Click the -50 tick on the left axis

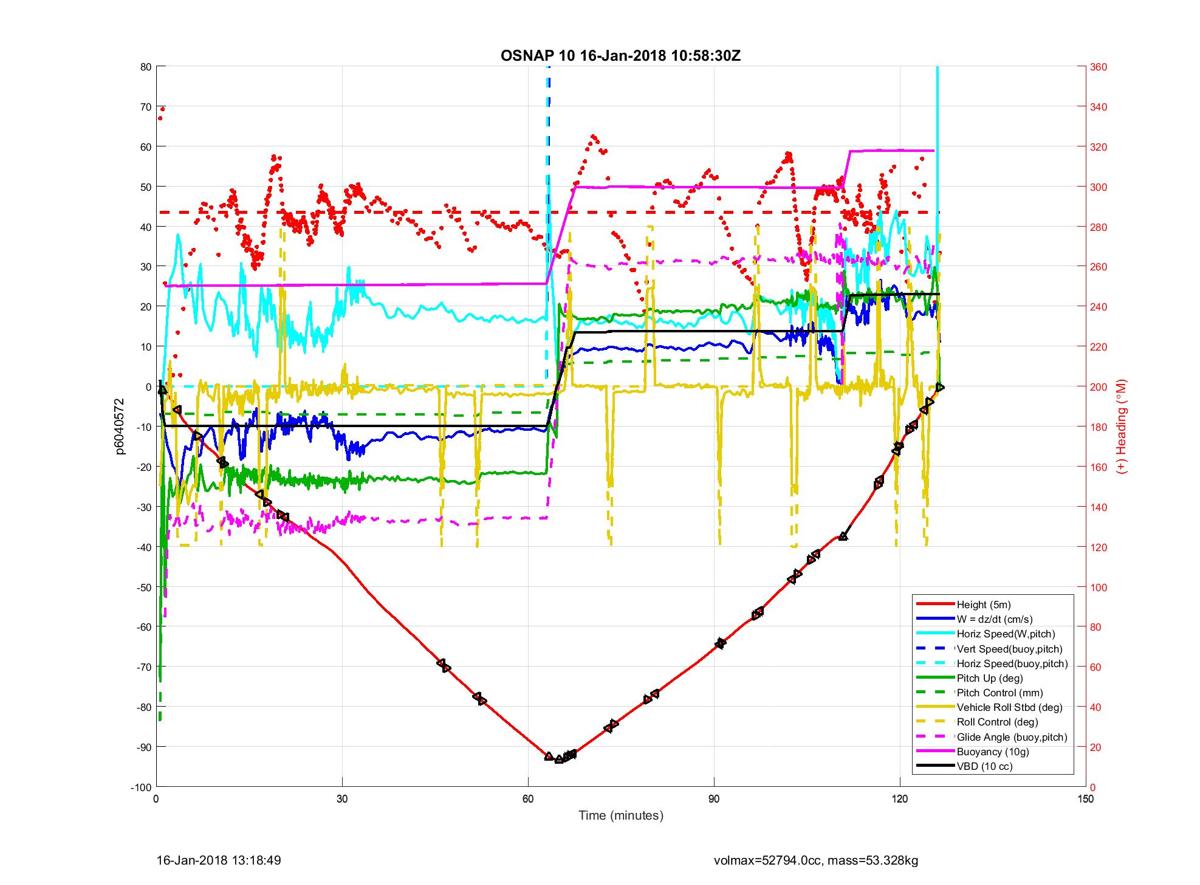142,587
